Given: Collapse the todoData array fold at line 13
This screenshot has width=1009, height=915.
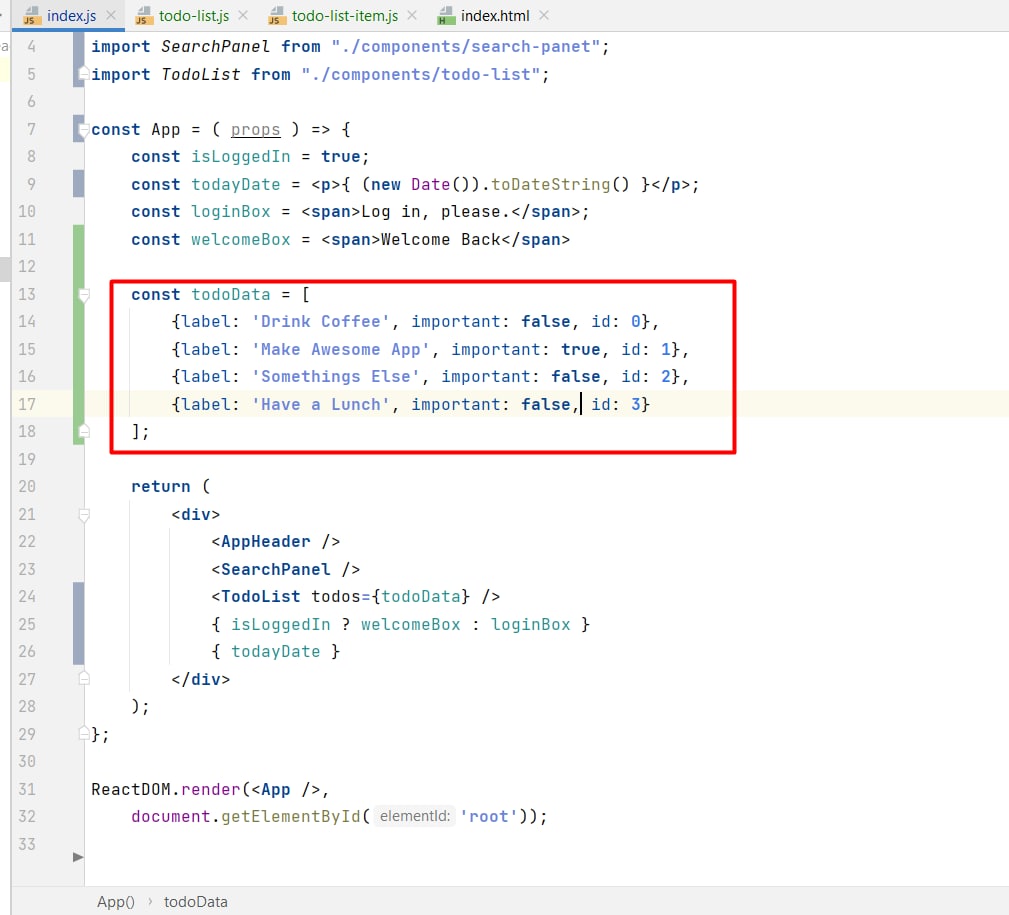Looking at the screenshot, I should [84, 295].
